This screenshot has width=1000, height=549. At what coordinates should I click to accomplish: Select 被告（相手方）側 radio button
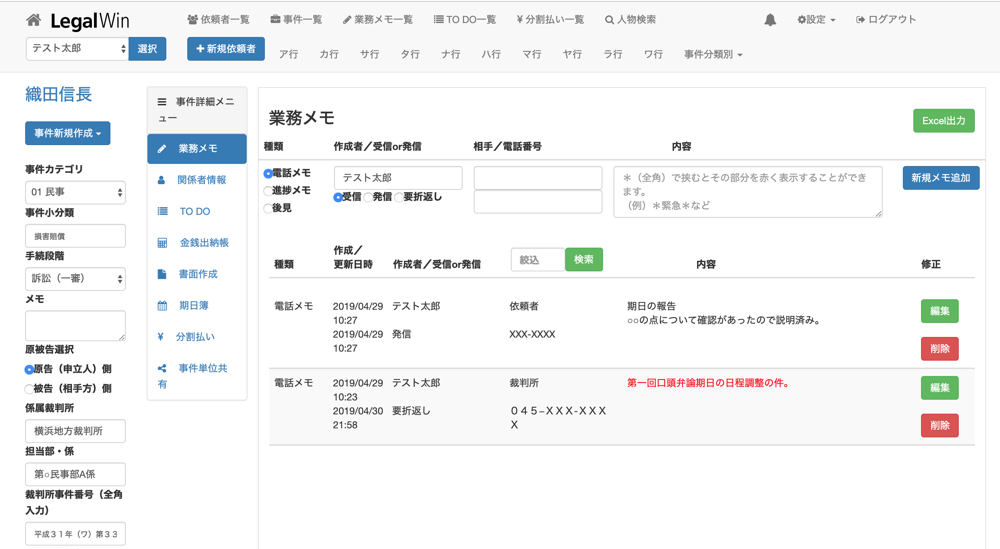[29, 388]
